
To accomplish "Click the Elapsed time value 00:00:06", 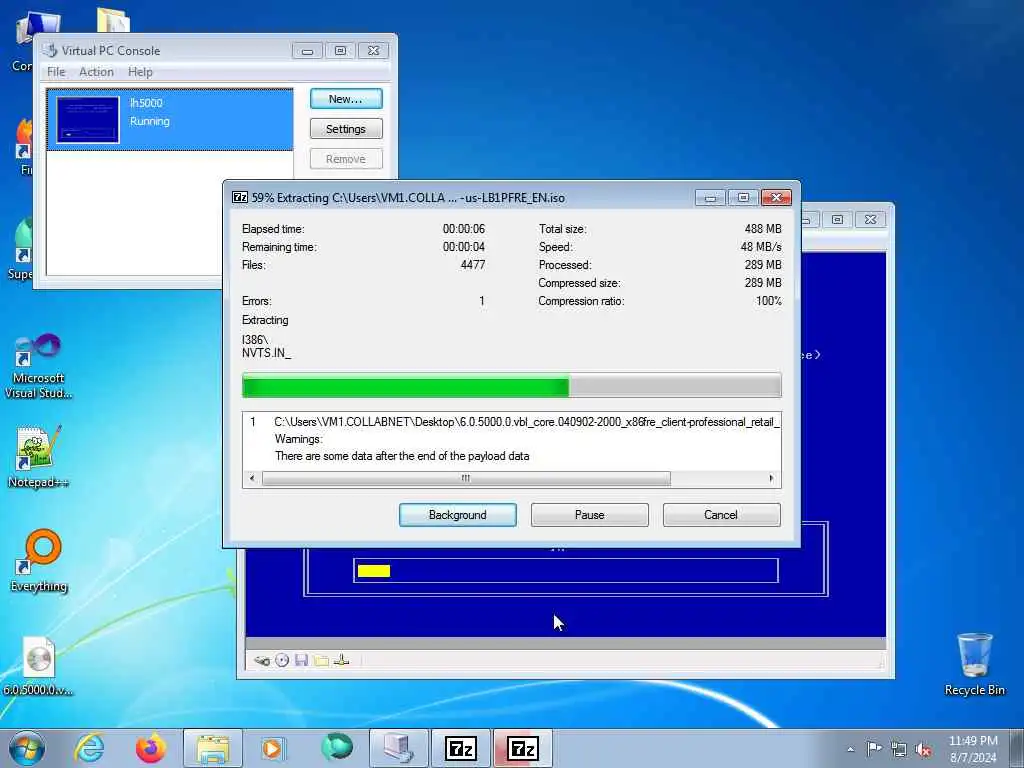I will [464, 229].
